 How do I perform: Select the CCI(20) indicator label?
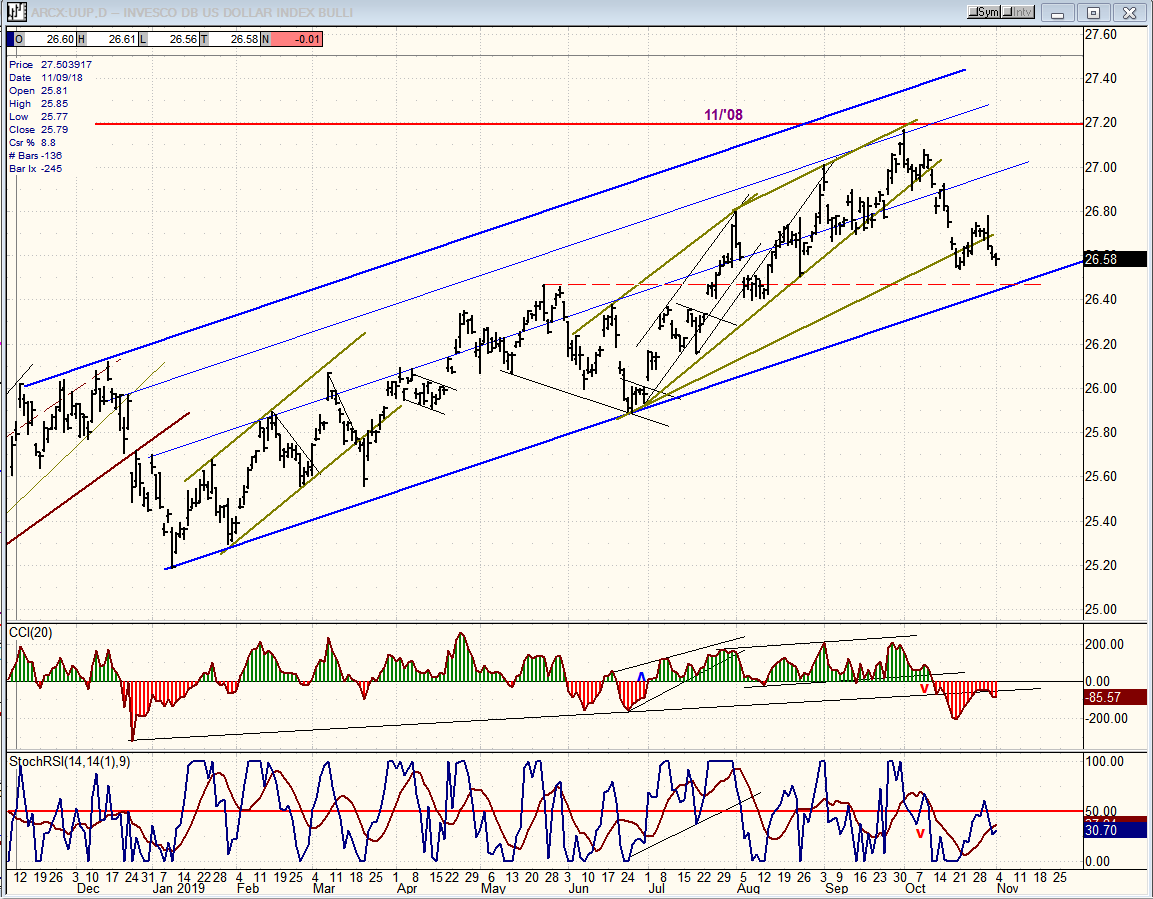(x=31, y=633)
